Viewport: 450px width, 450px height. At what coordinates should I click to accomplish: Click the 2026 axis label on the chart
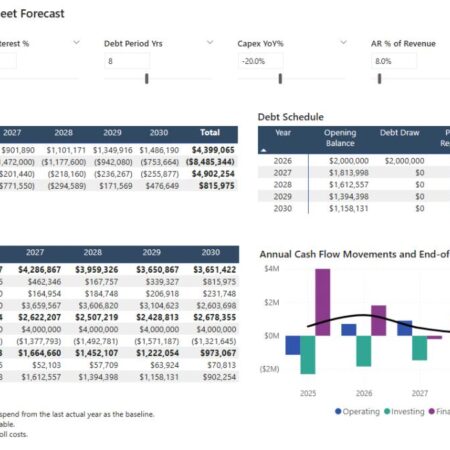[364, 393]
